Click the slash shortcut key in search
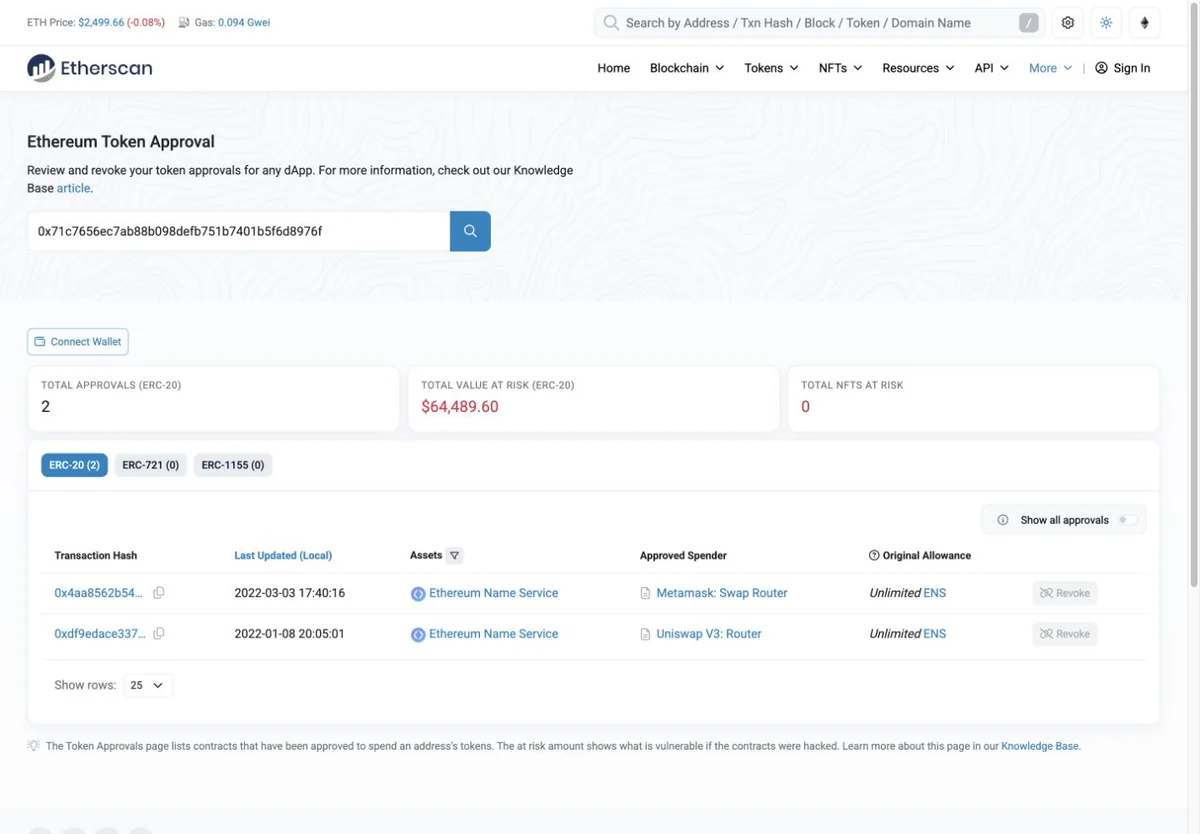Viewport: 1200px width, 834px height. [x=1029, y=23]
